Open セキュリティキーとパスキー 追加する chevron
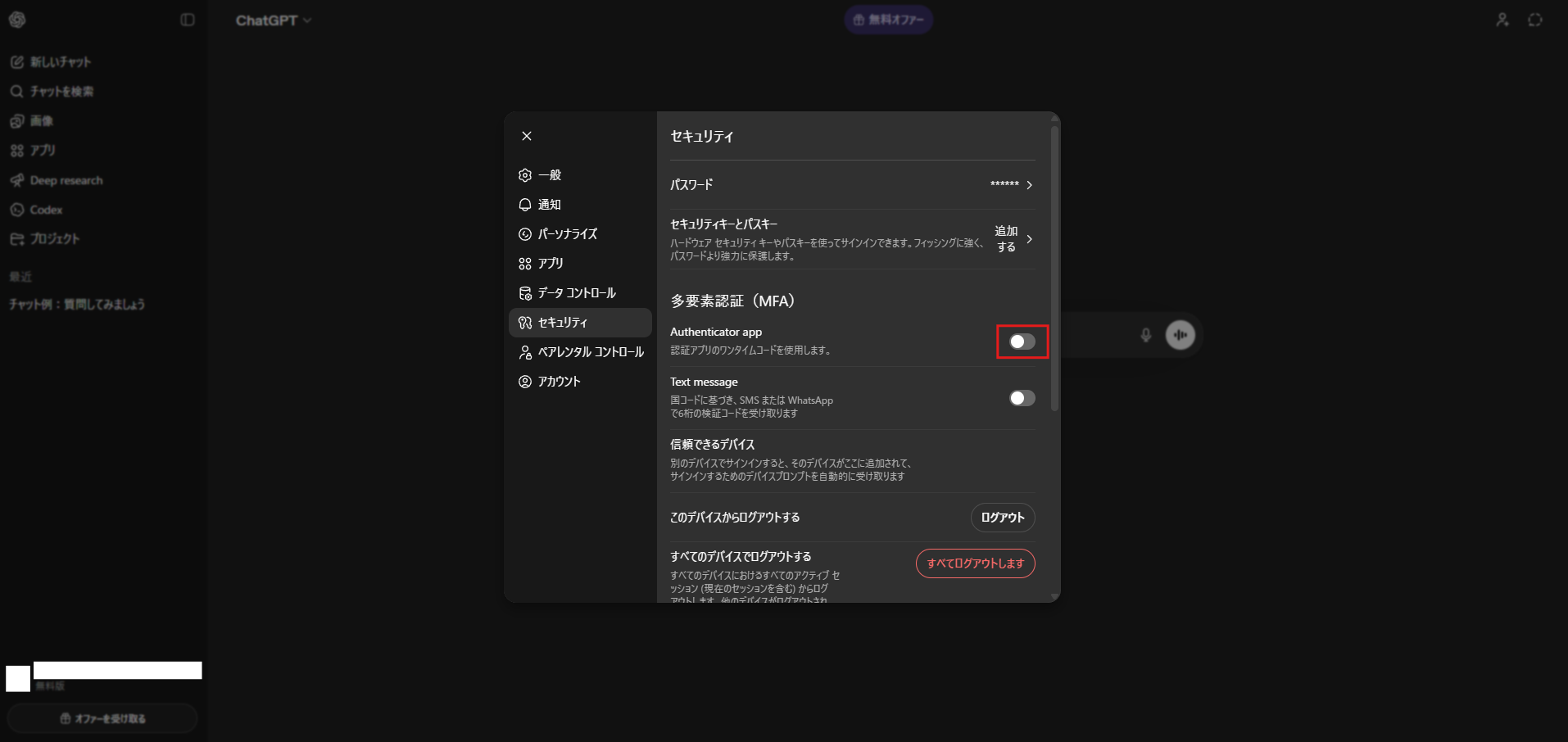Image resolution: width=1568 pixels, height=742 pixels. pos(1029,239)
